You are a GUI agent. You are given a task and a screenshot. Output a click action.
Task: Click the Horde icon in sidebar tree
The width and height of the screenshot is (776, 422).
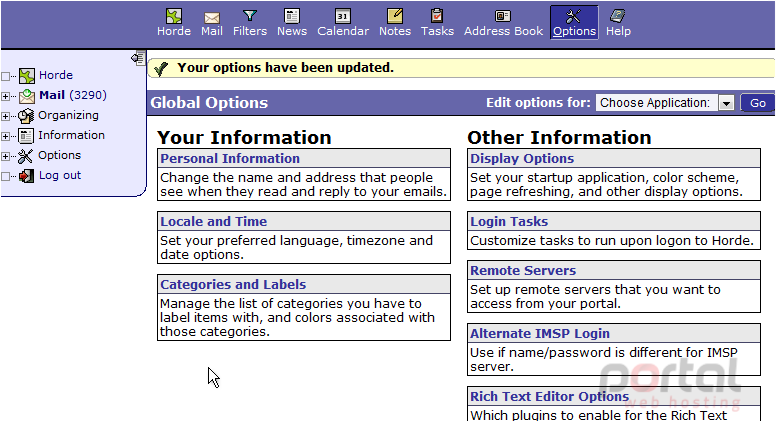[x=27, y=76]
